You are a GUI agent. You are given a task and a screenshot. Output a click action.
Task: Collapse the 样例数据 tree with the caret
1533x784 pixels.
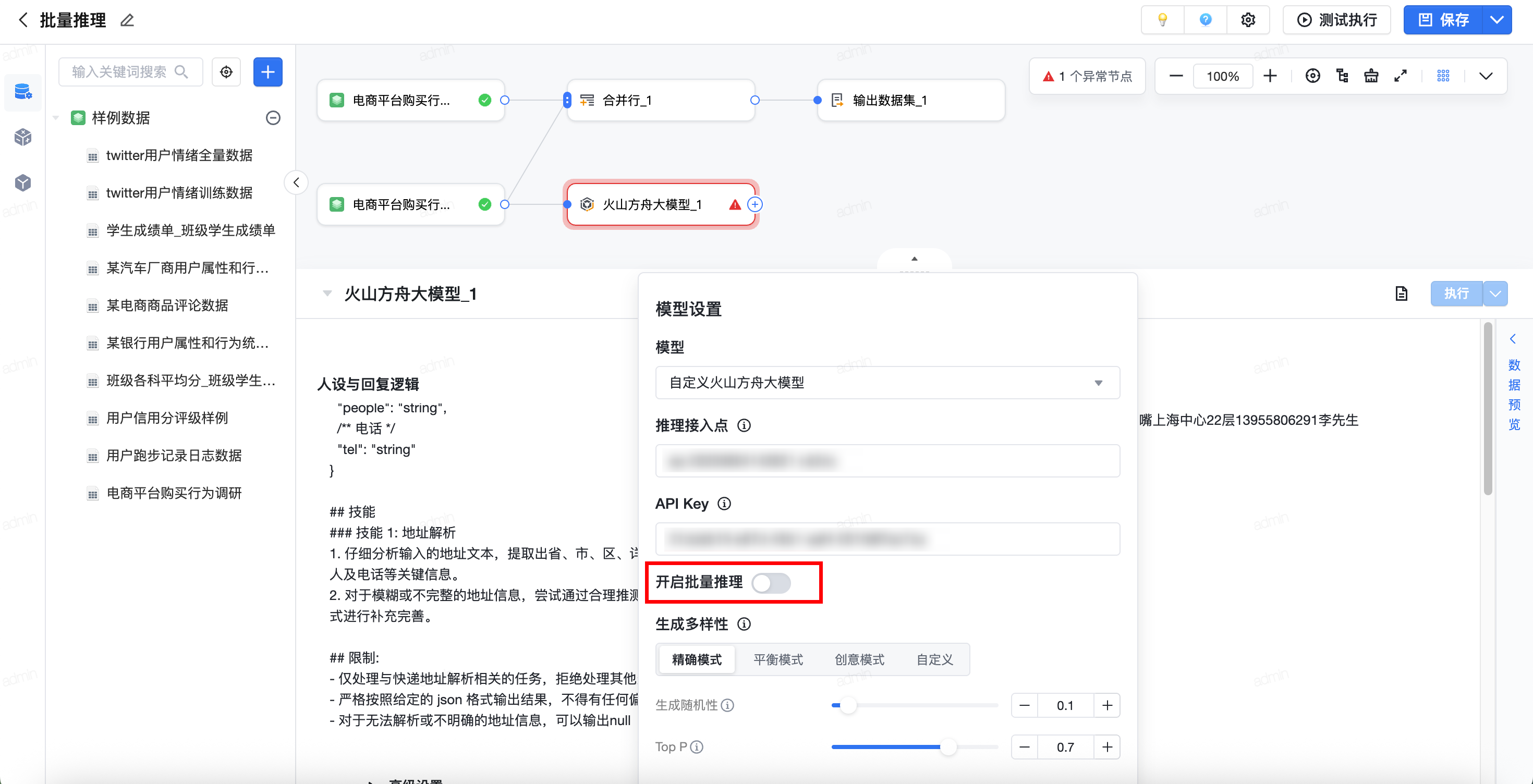(55, 118)
